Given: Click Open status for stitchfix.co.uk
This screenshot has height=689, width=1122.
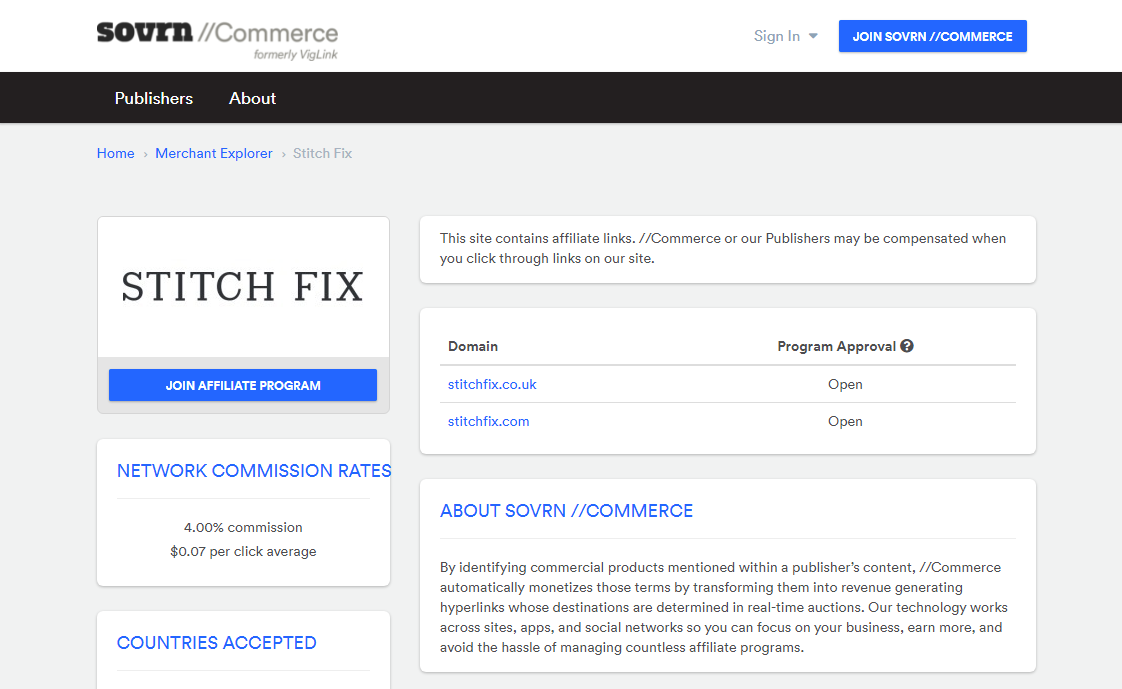Looking at the screenshot, I should (845, 384).
